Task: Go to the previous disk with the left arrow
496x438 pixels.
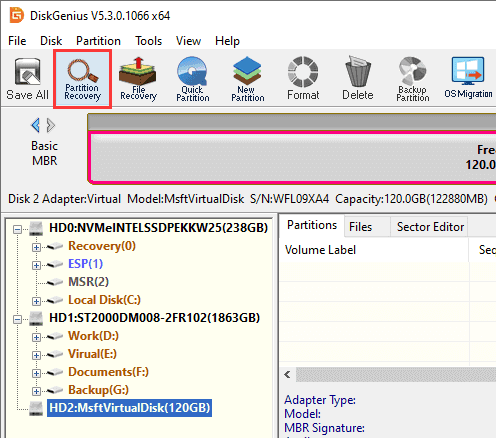Action: [35, 125]
